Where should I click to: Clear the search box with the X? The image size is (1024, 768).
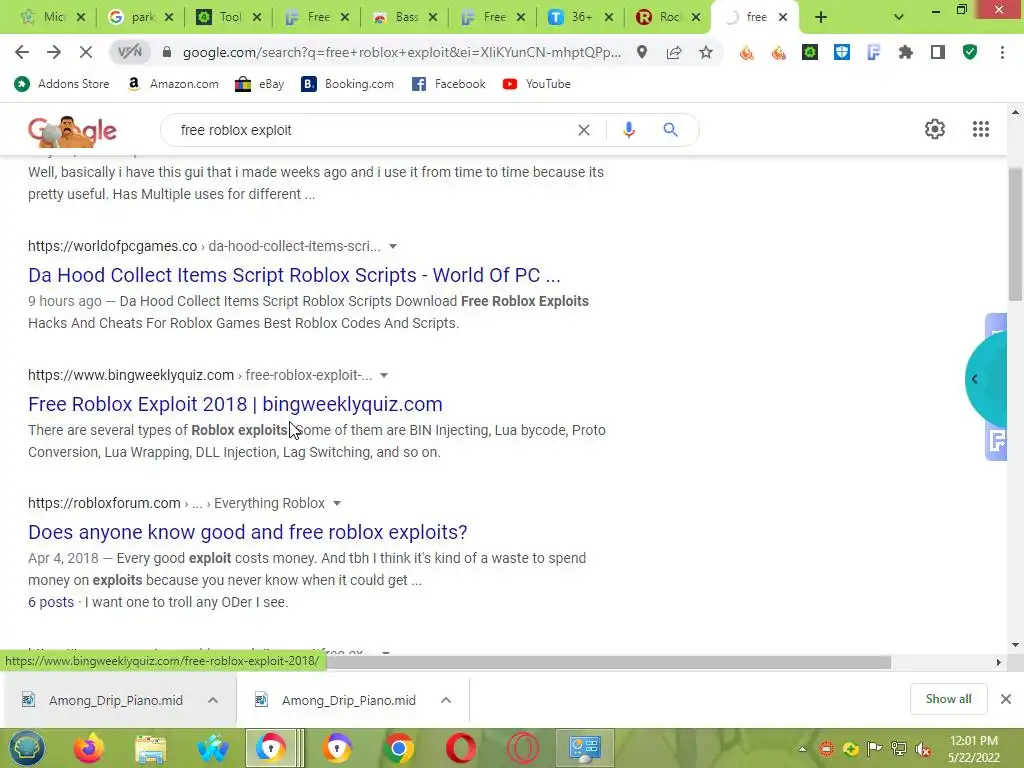click(584, 130)
